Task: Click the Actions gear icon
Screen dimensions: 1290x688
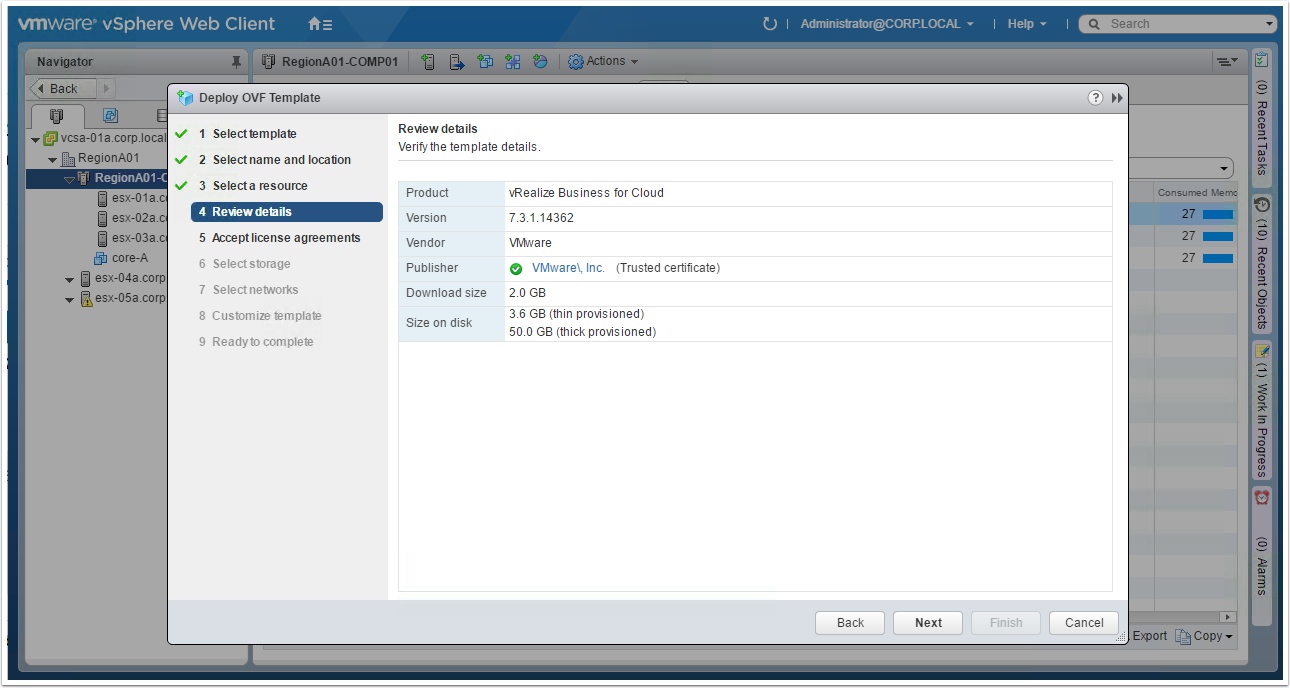Action: [576, 62]
